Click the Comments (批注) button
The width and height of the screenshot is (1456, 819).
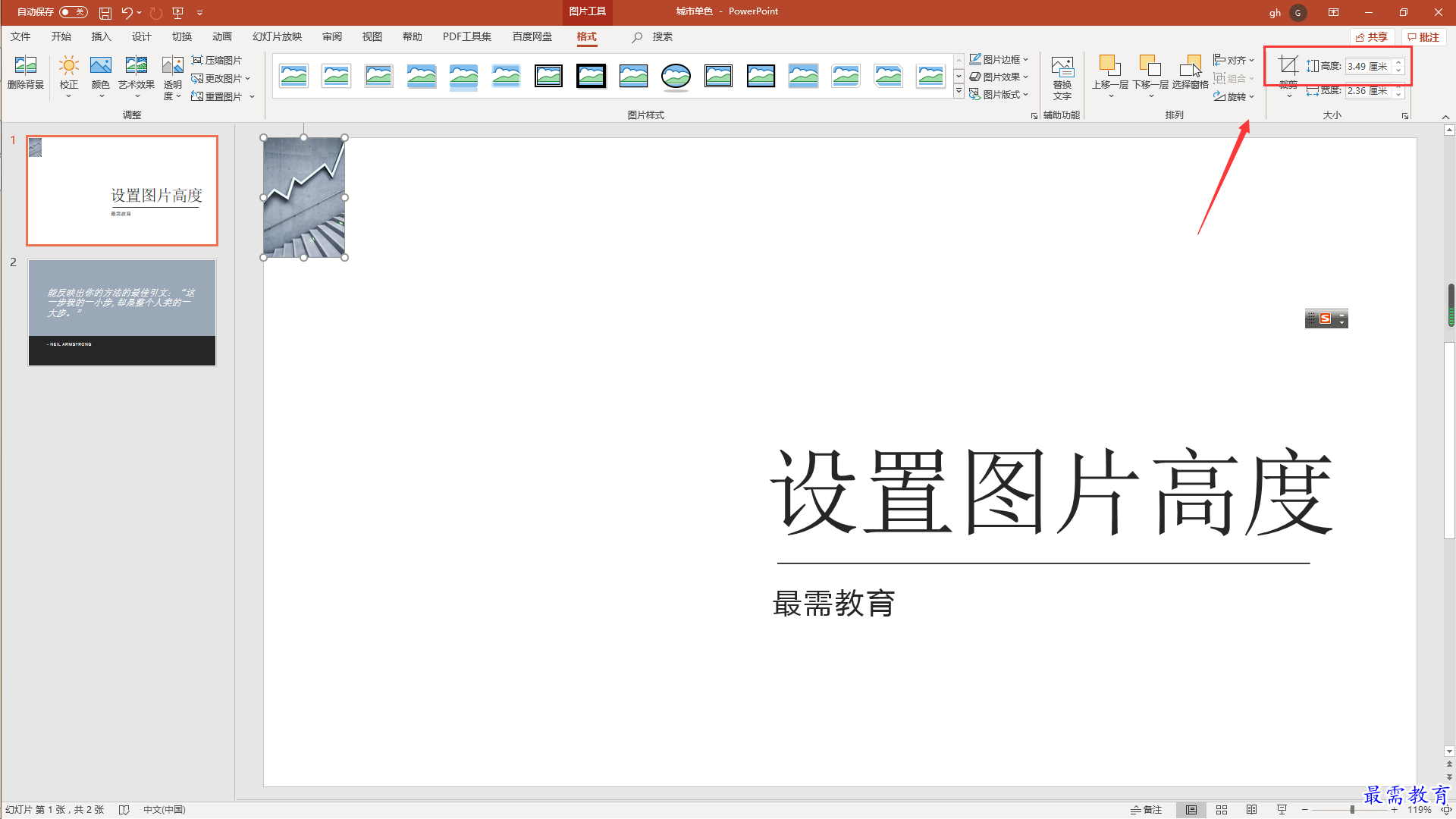[1423, 37]
